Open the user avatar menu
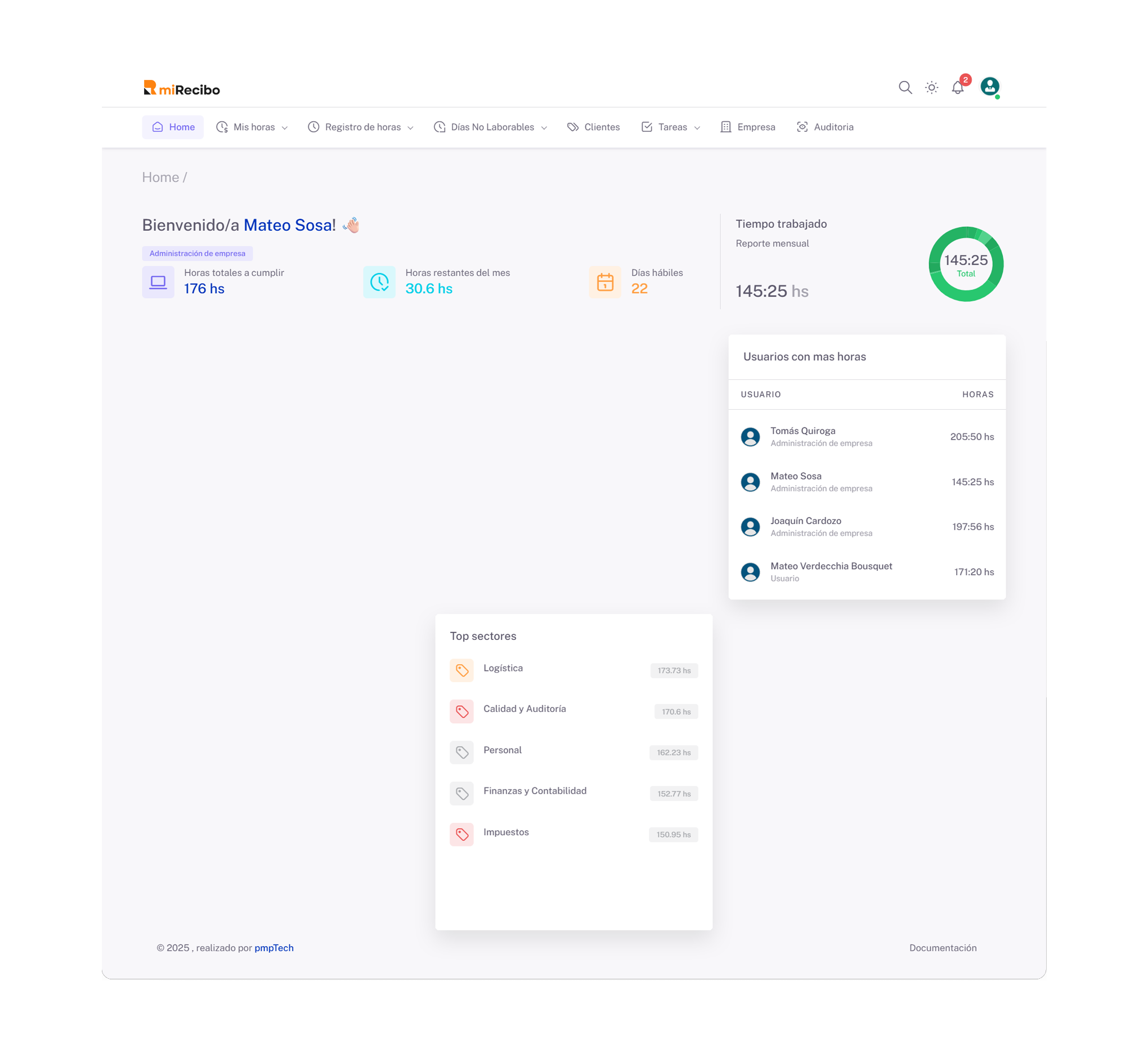The height and width of the screenshot is (1048, 1148). 990,87
